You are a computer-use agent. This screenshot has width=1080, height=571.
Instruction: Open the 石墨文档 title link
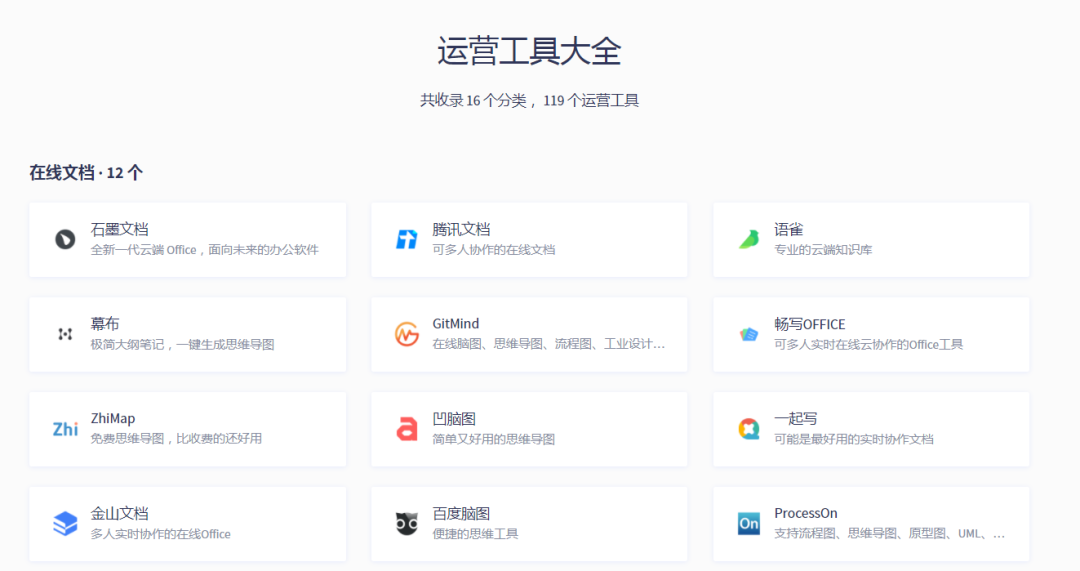point(119,229)
